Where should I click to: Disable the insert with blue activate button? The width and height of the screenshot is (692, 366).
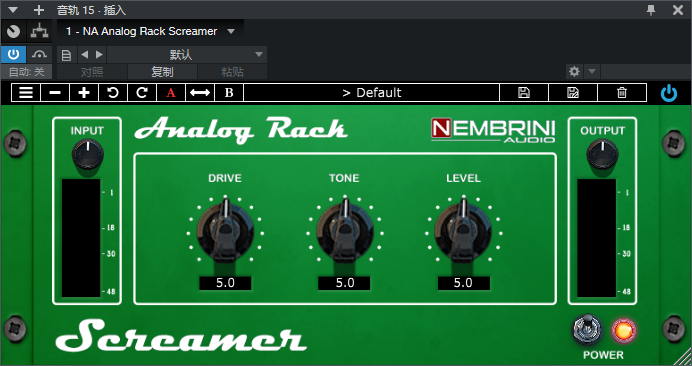(13, 55)
